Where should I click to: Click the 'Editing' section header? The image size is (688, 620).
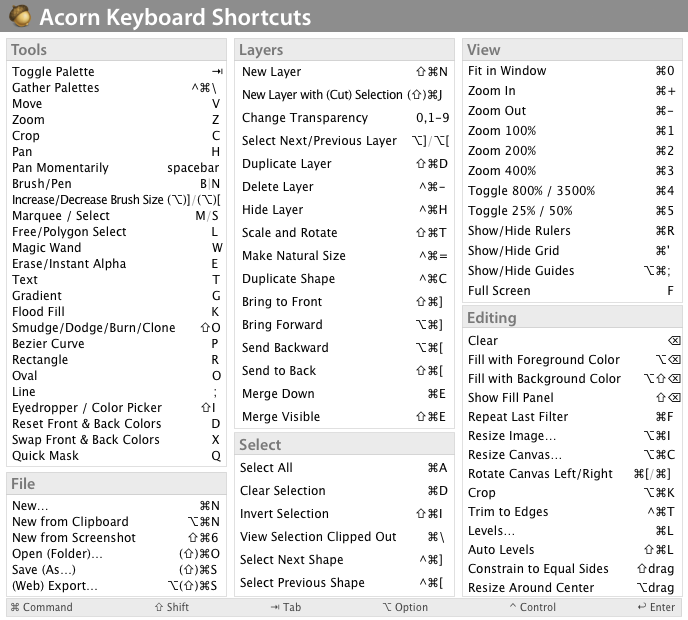pos(572,317)
